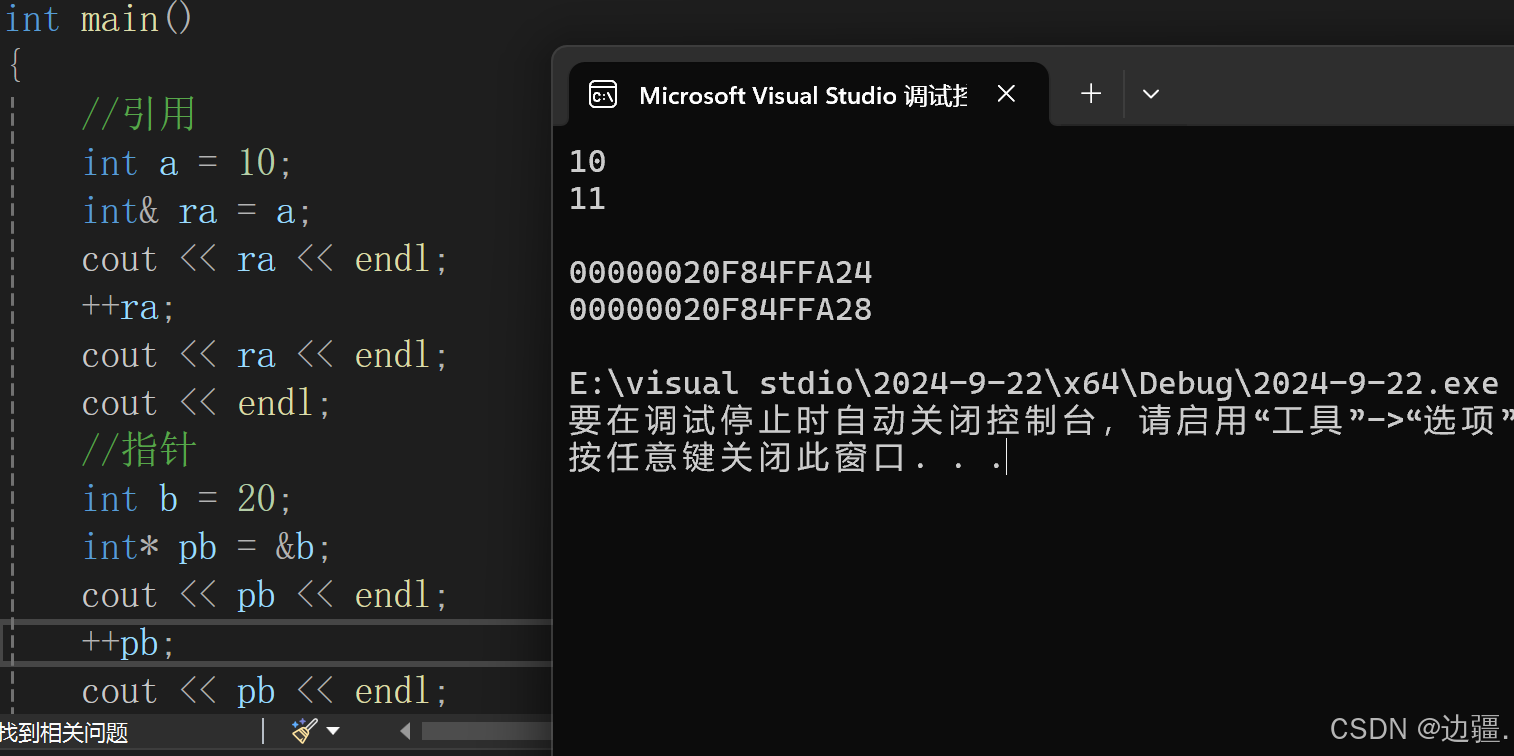Open a new terminal tab with plus button
Screen dimensions: 1514x756
(1091, 94)
